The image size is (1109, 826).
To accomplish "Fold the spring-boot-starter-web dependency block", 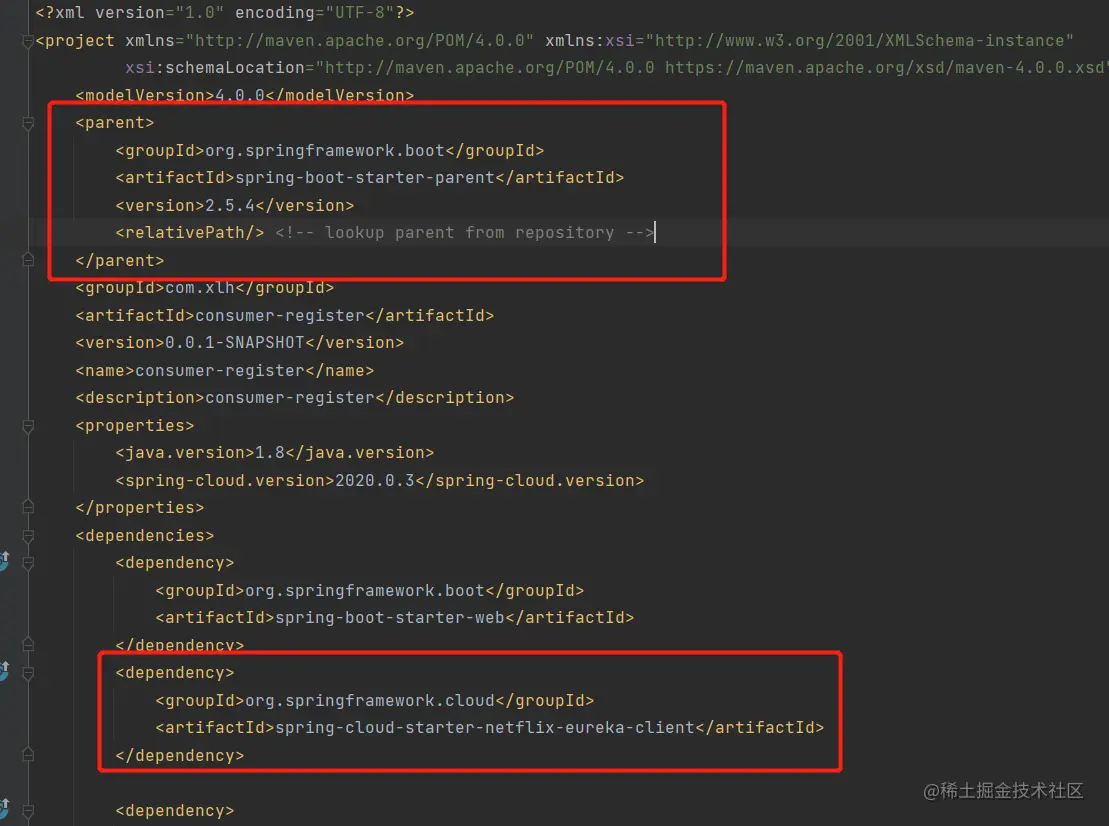I will pos(28,564).
